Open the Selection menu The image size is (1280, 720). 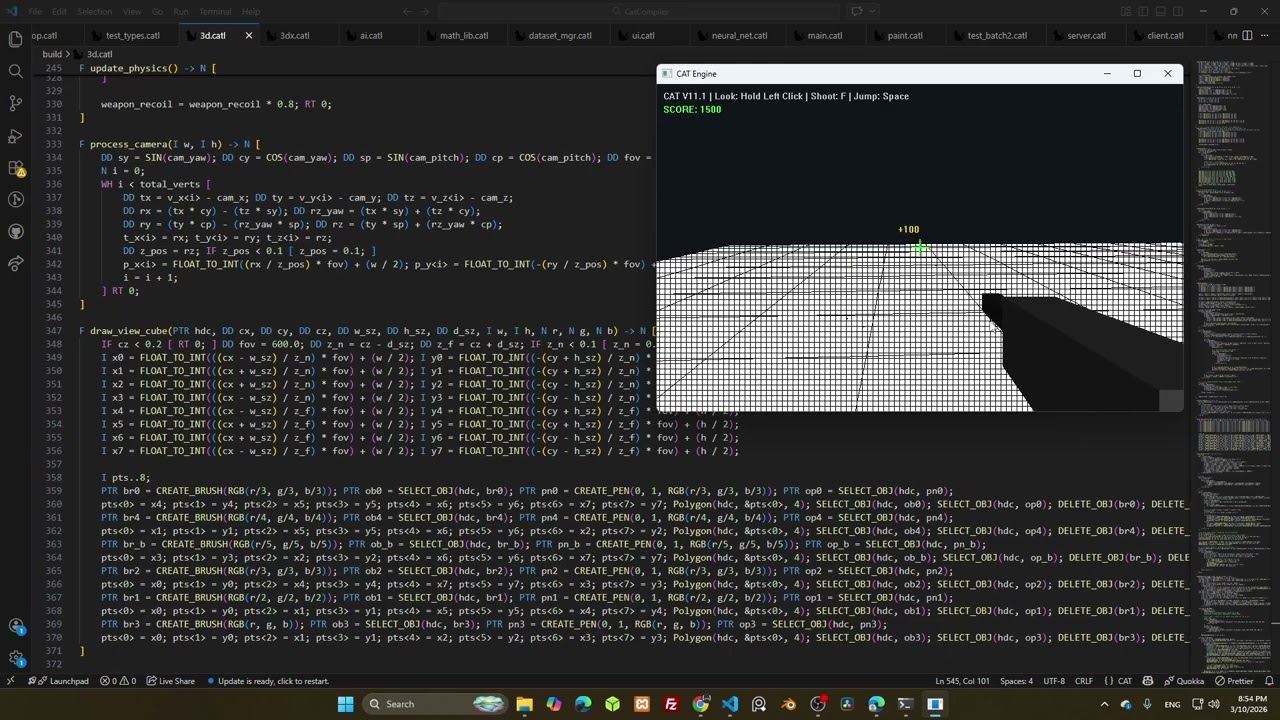tap(95, 11)
